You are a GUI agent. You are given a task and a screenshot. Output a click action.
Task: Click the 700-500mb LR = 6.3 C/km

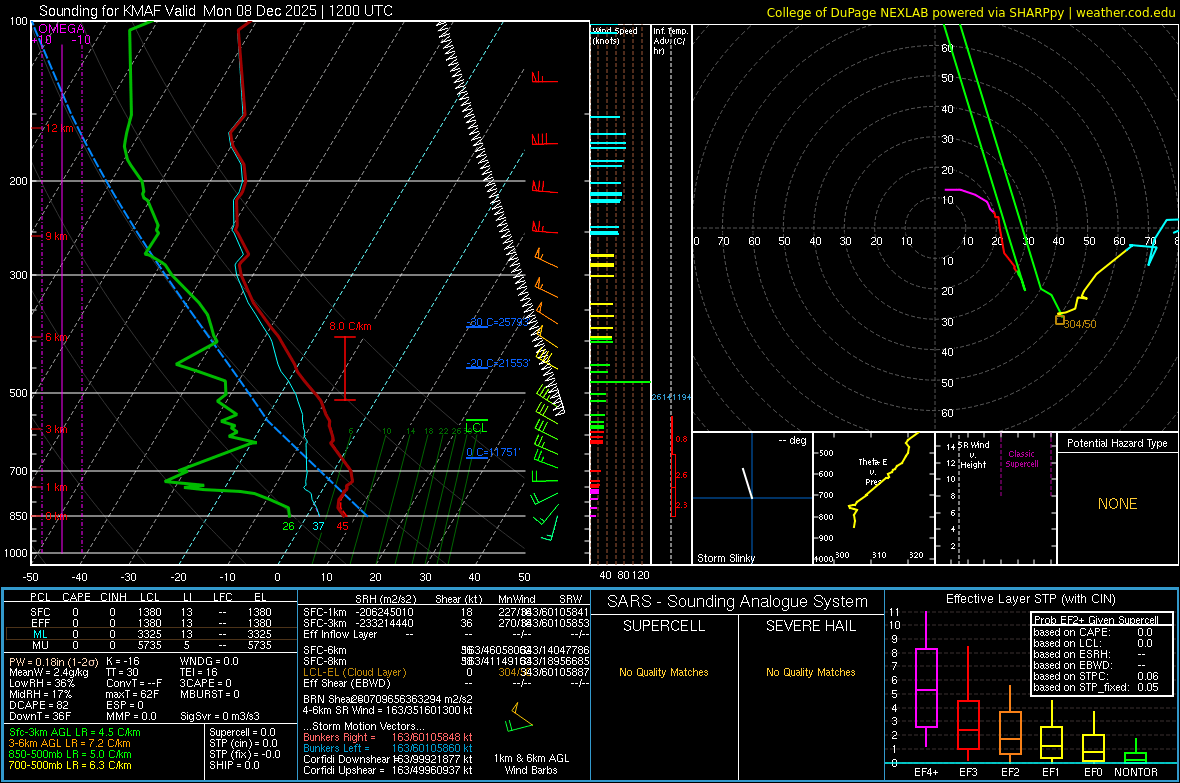(x=70, y=765)
